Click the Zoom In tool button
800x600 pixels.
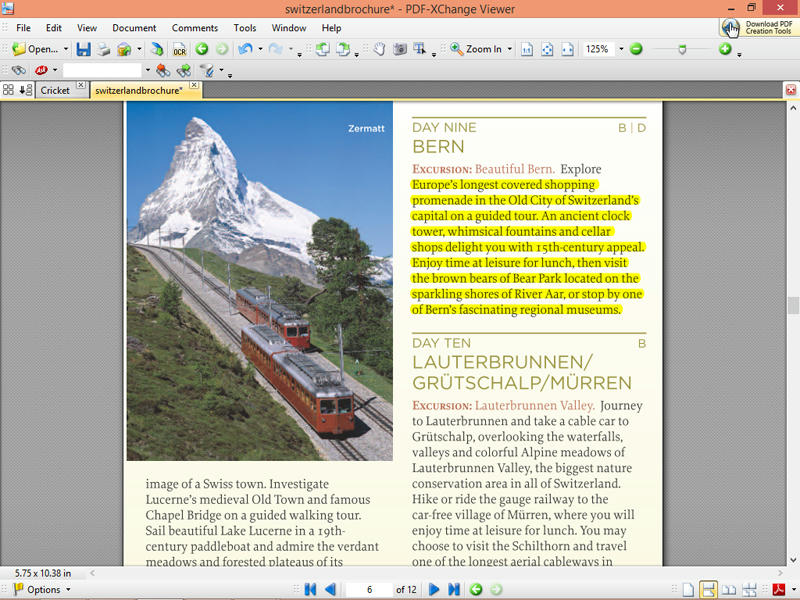click(x=477, y=49)
